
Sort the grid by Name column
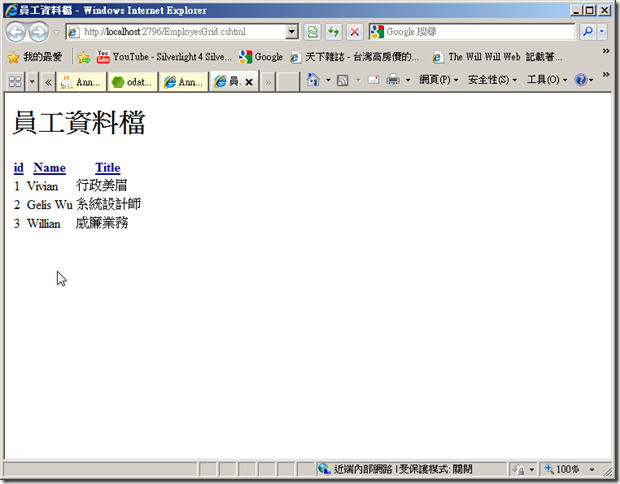coord(49,168)
